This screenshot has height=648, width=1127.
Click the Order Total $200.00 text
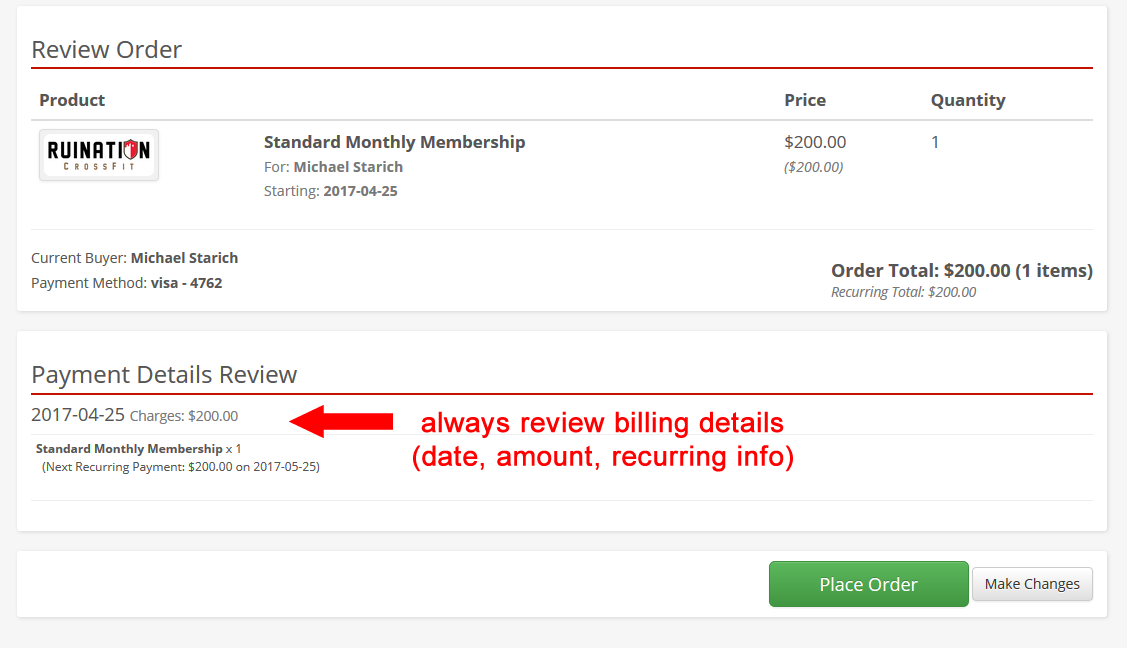961,271
